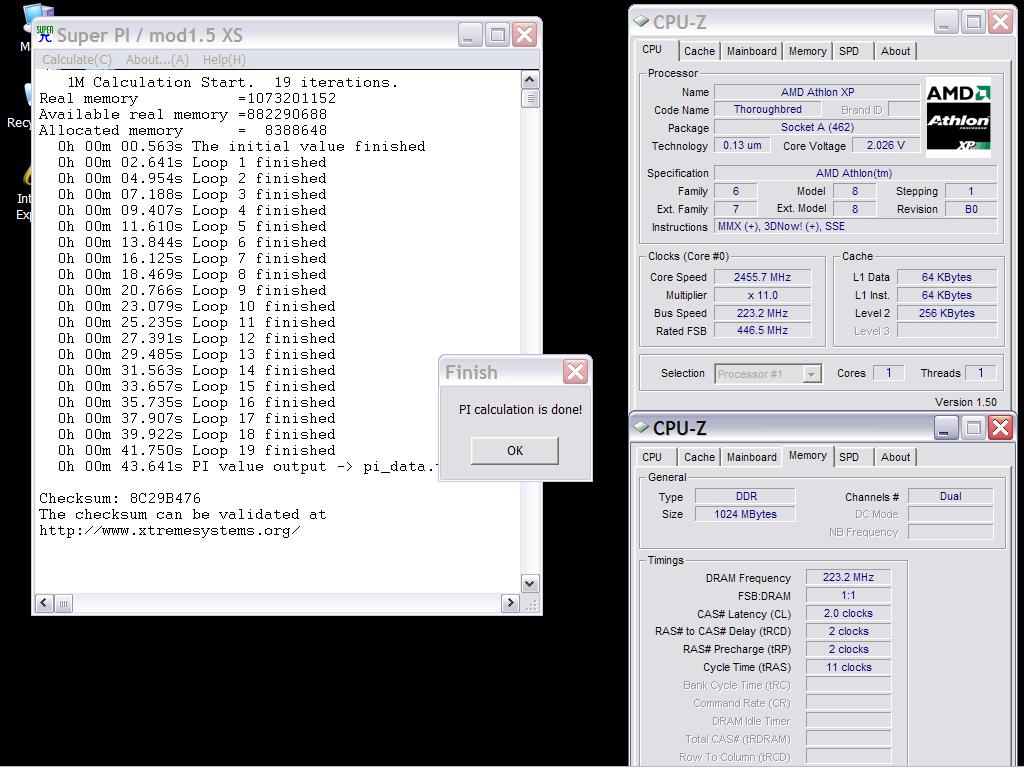Click the FSB:DRAM value 1:1
1024x768 pixels.
[x=848, y=596]
